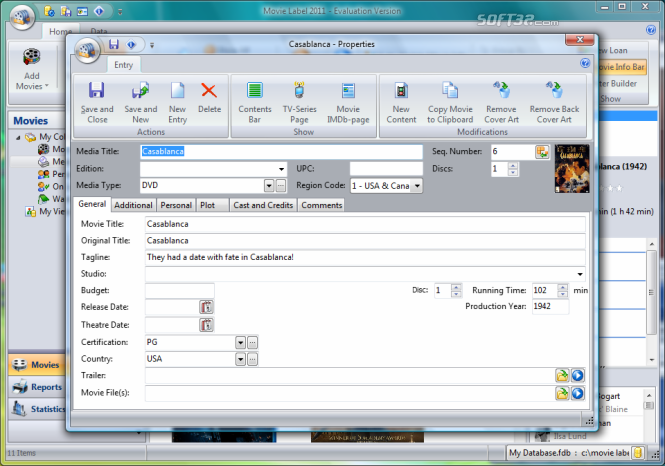Click Movie Info Bar in main ribbon

point(622,67)
